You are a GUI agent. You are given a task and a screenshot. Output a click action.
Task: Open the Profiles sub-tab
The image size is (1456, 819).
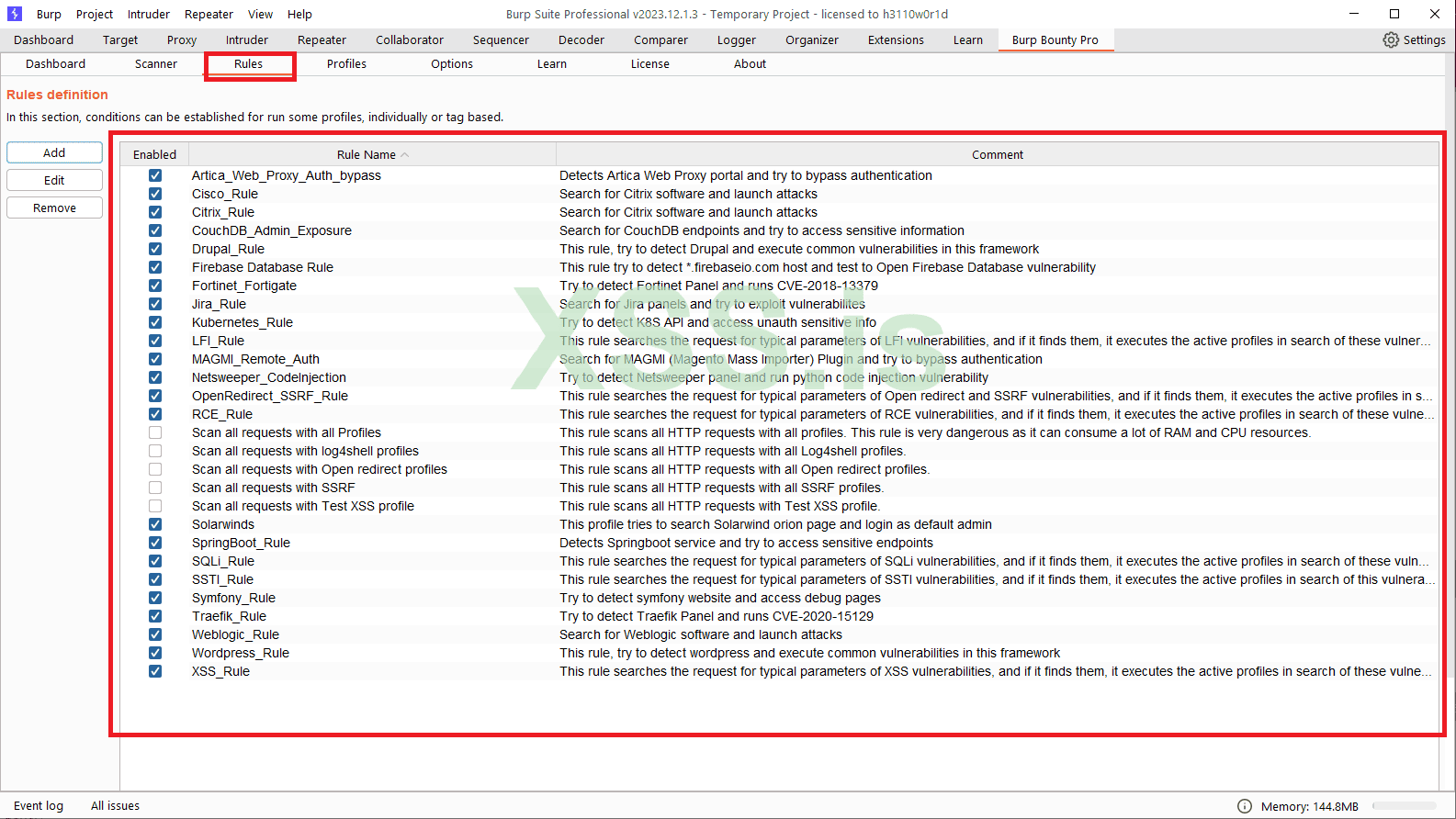pos(346,64)
